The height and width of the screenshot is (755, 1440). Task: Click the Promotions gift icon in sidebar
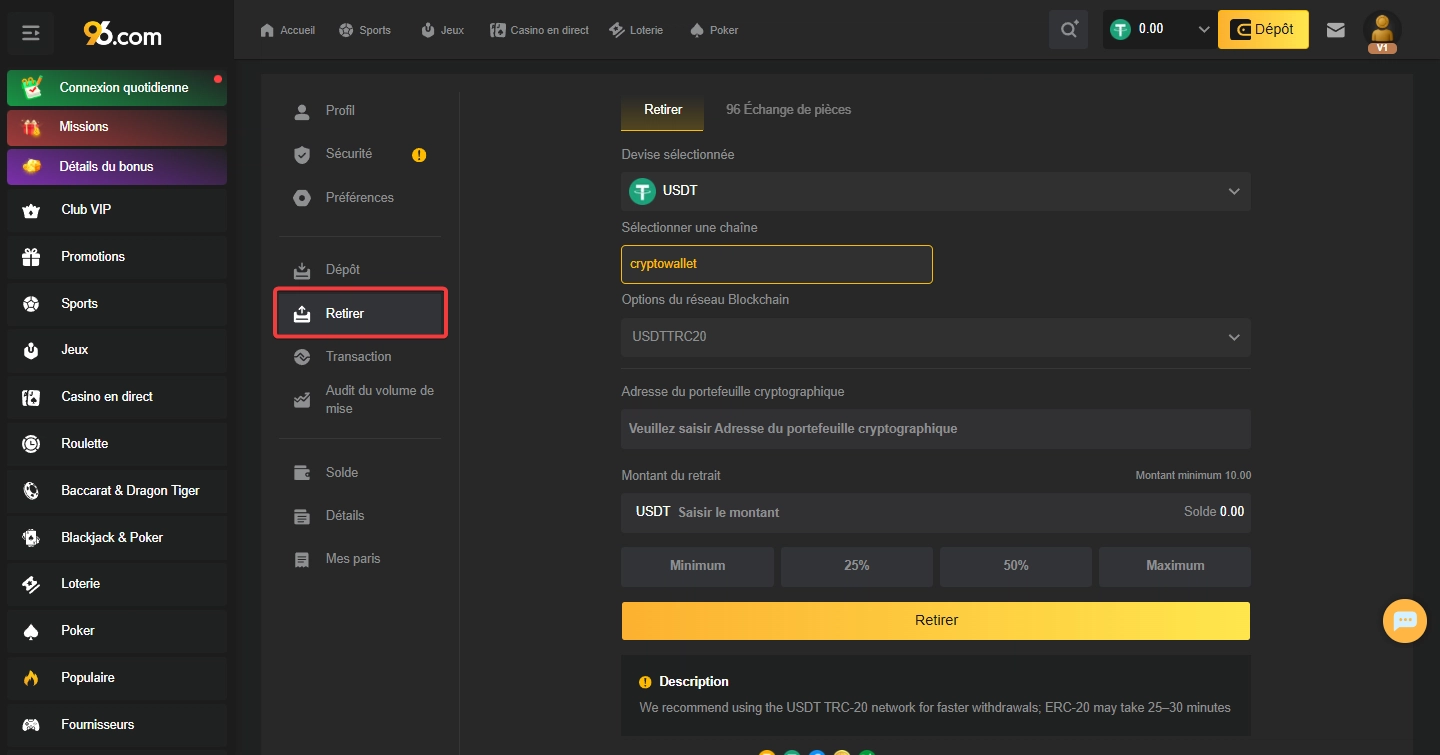[x=31, y=257]
